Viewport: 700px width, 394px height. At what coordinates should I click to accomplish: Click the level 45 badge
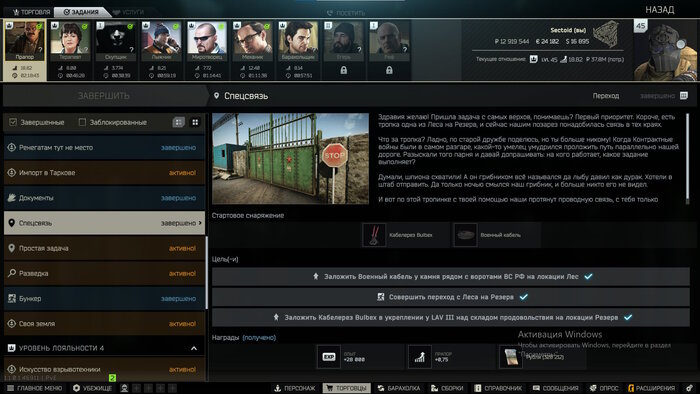point(640,26)
